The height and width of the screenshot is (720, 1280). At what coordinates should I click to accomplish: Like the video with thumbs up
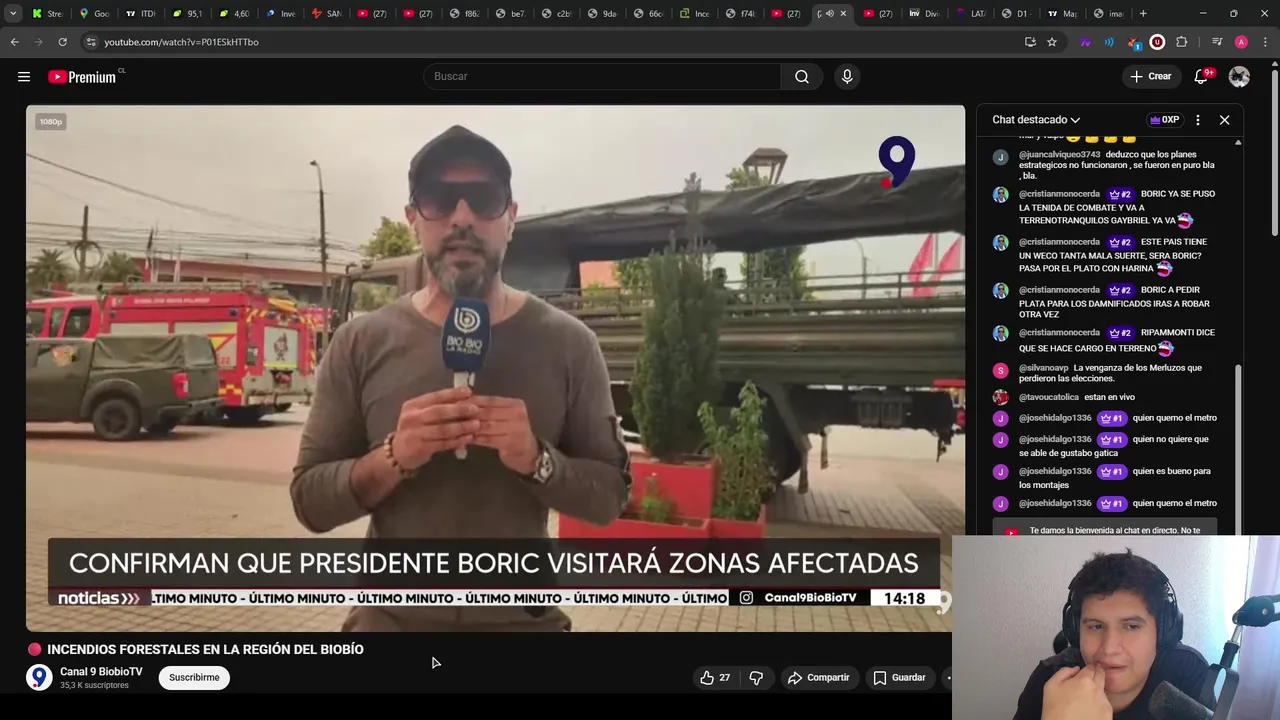point(715,678)
